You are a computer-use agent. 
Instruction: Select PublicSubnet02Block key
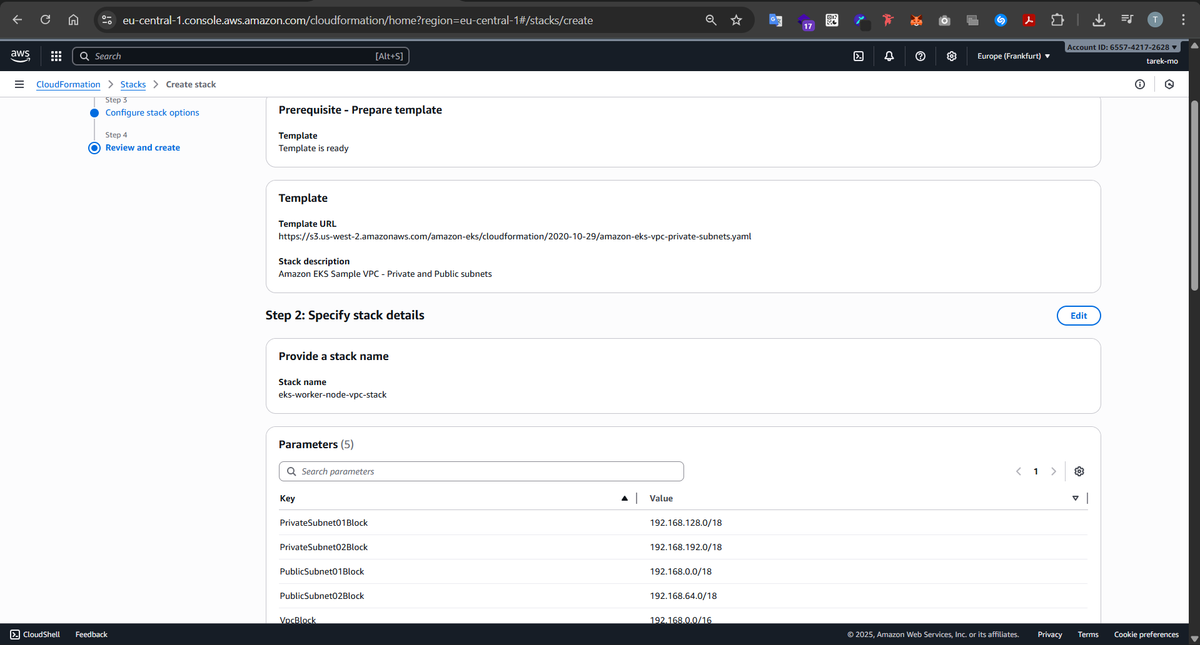322,596
